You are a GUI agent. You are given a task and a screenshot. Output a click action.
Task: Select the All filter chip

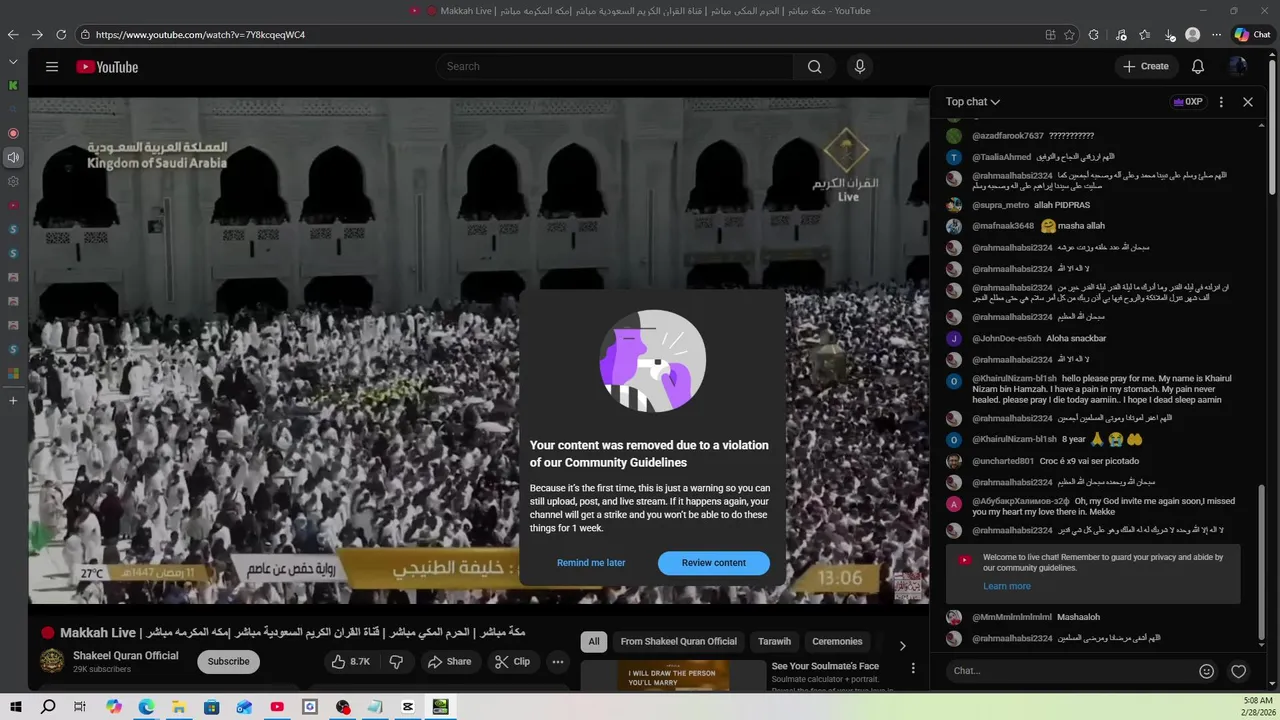(x=594, y=642)
